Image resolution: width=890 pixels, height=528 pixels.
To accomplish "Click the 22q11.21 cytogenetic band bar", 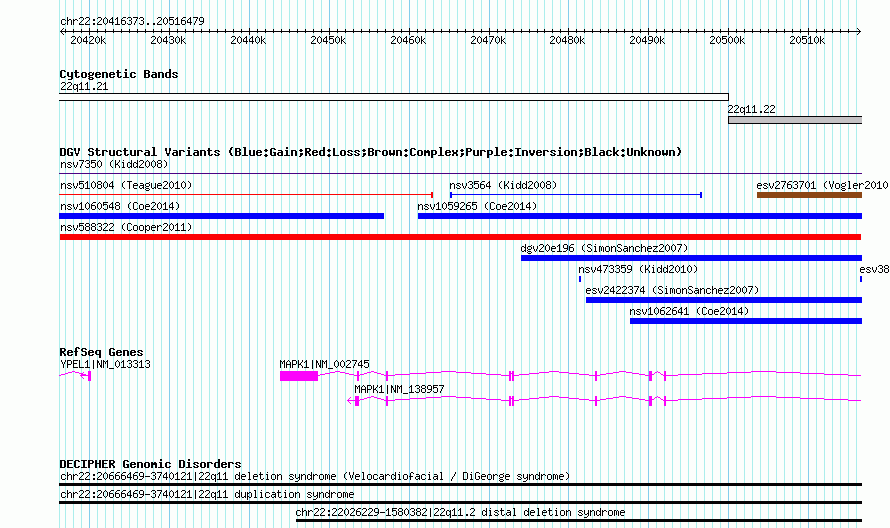I will tap(394, 97).
